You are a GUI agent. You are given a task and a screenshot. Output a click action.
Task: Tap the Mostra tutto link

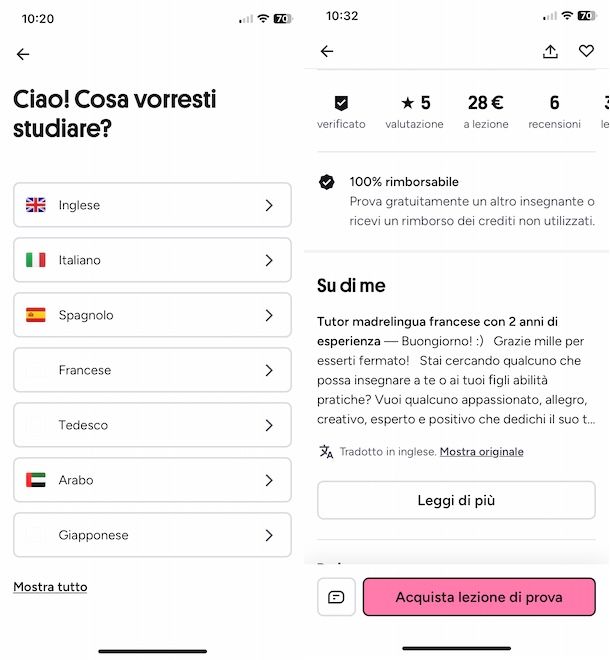(x=50, y=587)
